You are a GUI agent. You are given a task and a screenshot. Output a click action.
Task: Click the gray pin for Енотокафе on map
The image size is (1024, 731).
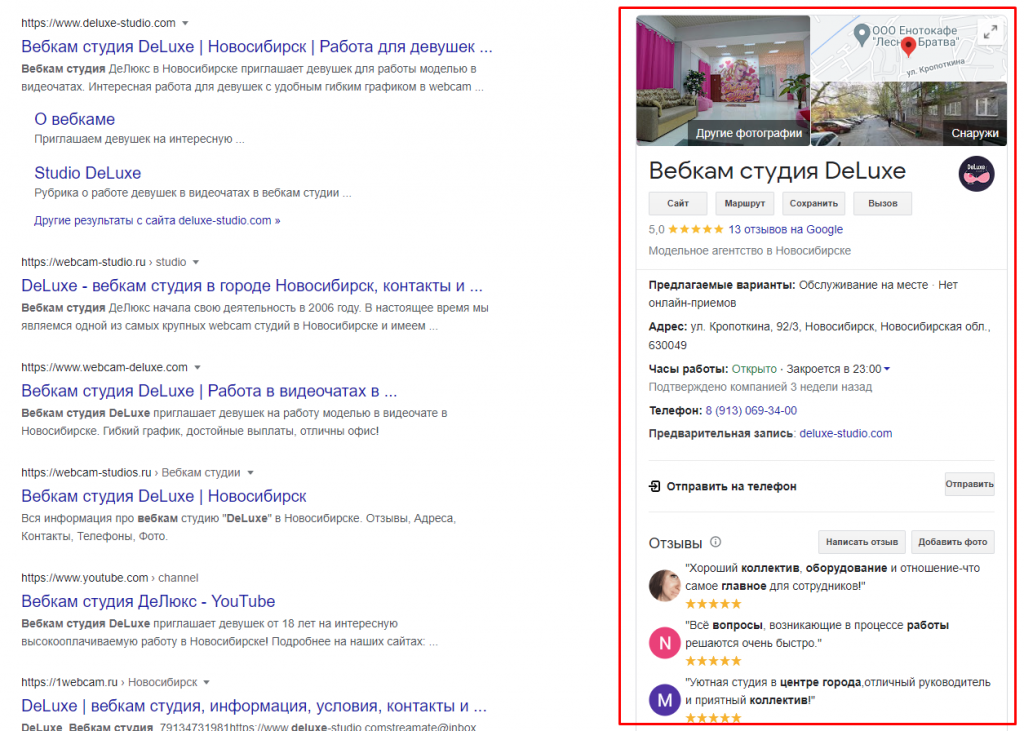862,33
